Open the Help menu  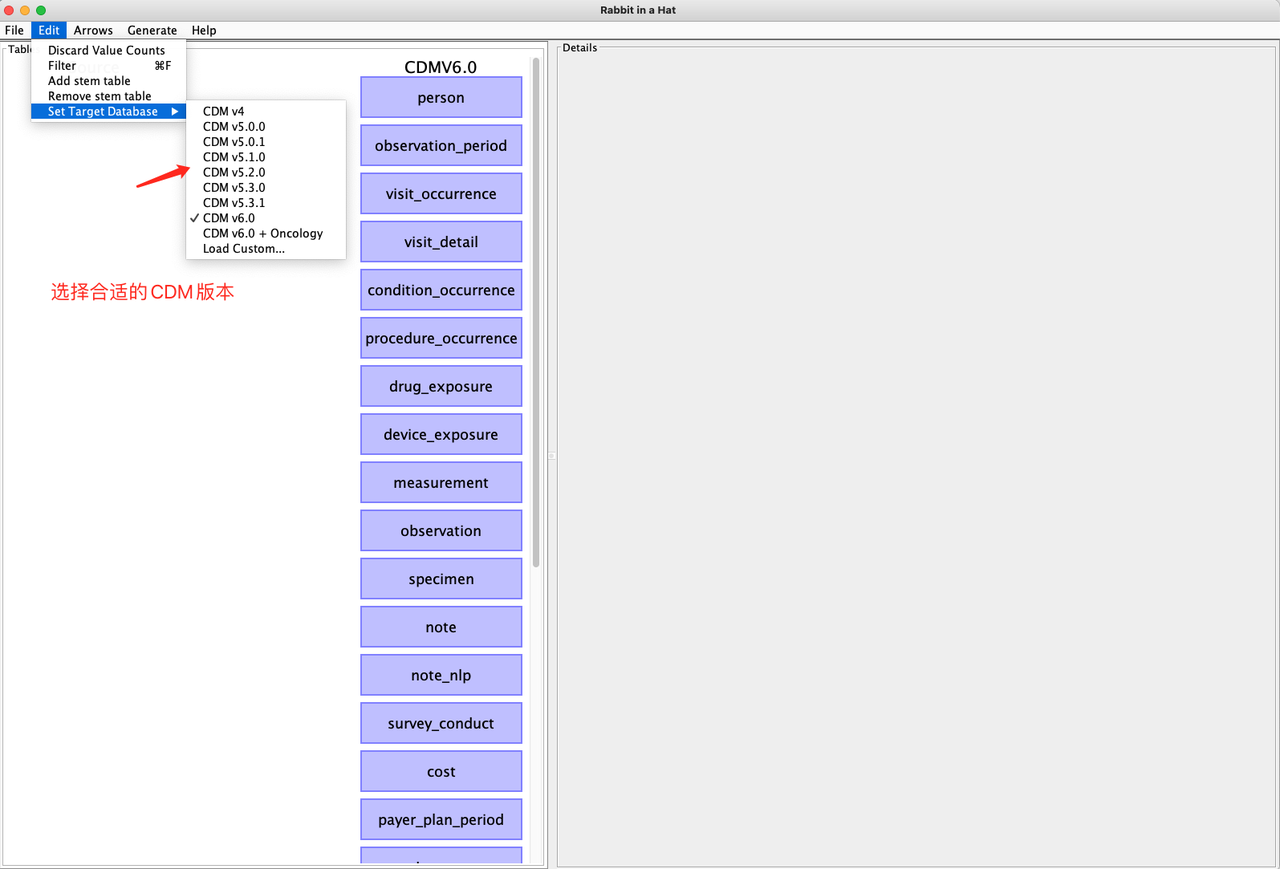pyautogui.click(x=204, y=30)
